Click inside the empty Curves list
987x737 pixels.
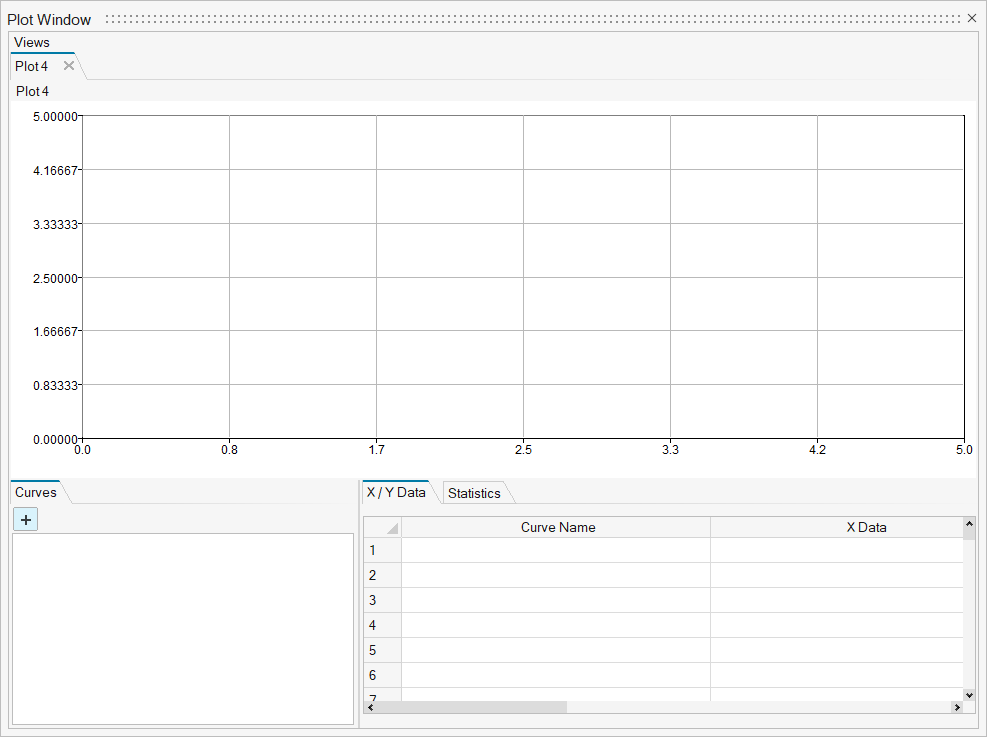[182, 628]
